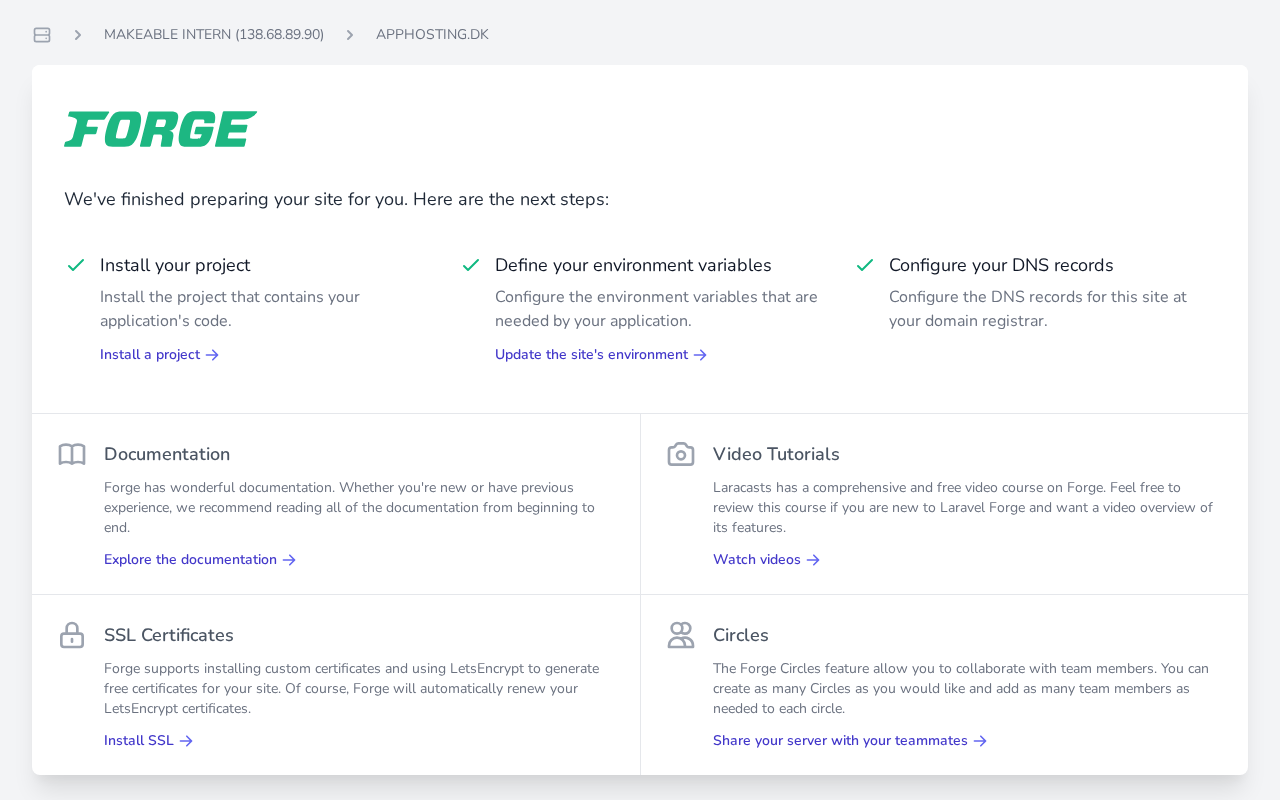Click the checkmark beside Install your project
The width and height of the screenshot is (1280, 800).
click(76, 265)
